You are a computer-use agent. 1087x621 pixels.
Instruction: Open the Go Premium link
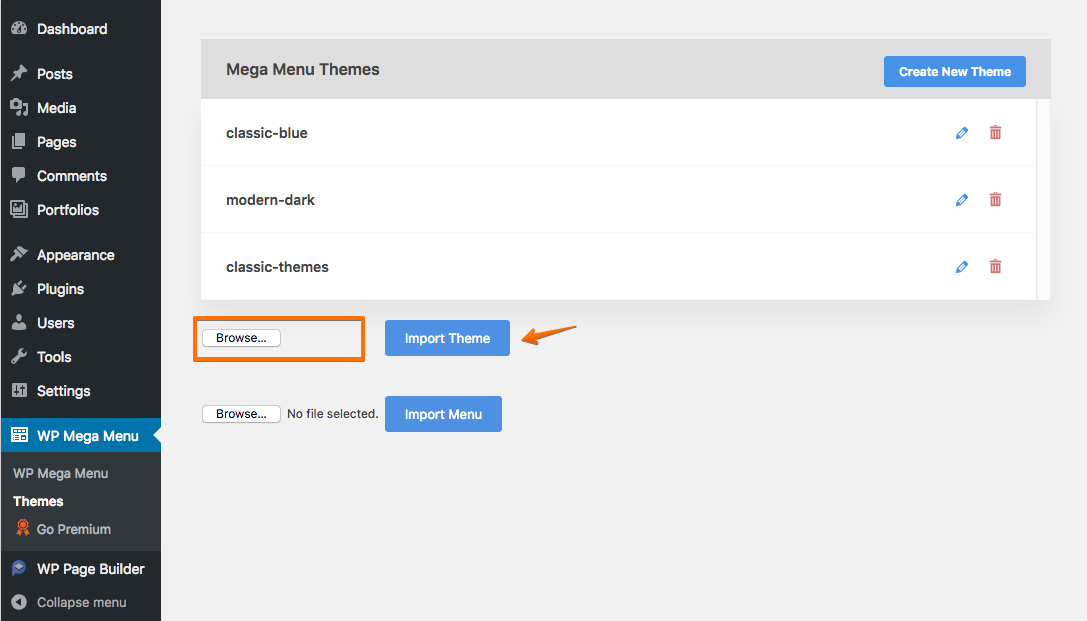(x=73, y=529)
